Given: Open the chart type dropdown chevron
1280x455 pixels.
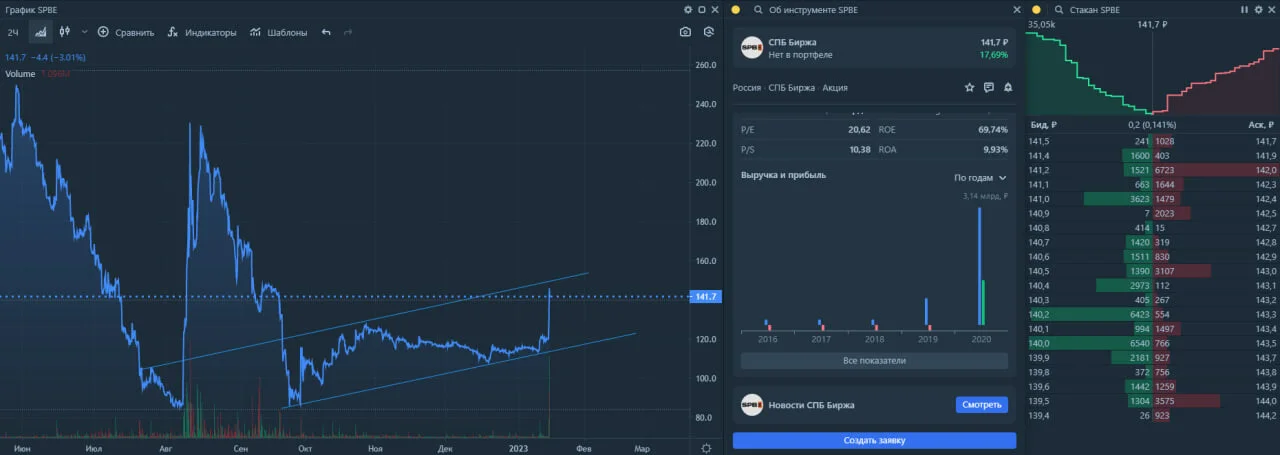Looking at the screenshot, I should click(84, 32).
